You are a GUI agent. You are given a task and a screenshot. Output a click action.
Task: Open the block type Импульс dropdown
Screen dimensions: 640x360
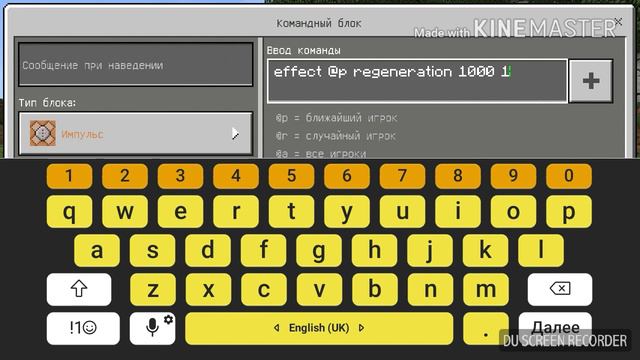[x=136, y=133]
